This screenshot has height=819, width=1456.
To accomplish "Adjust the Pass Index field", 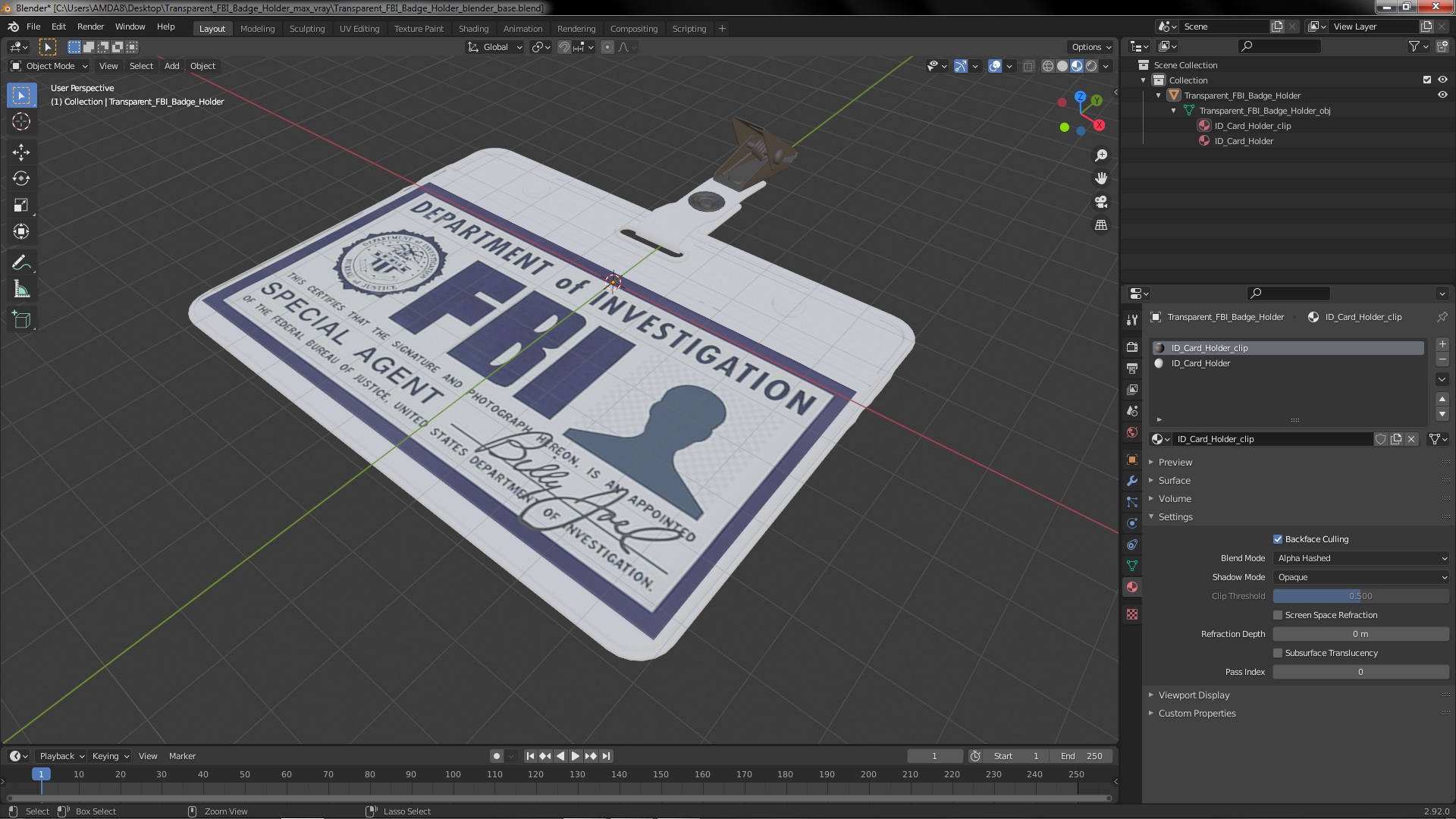I will point(1361,672).
